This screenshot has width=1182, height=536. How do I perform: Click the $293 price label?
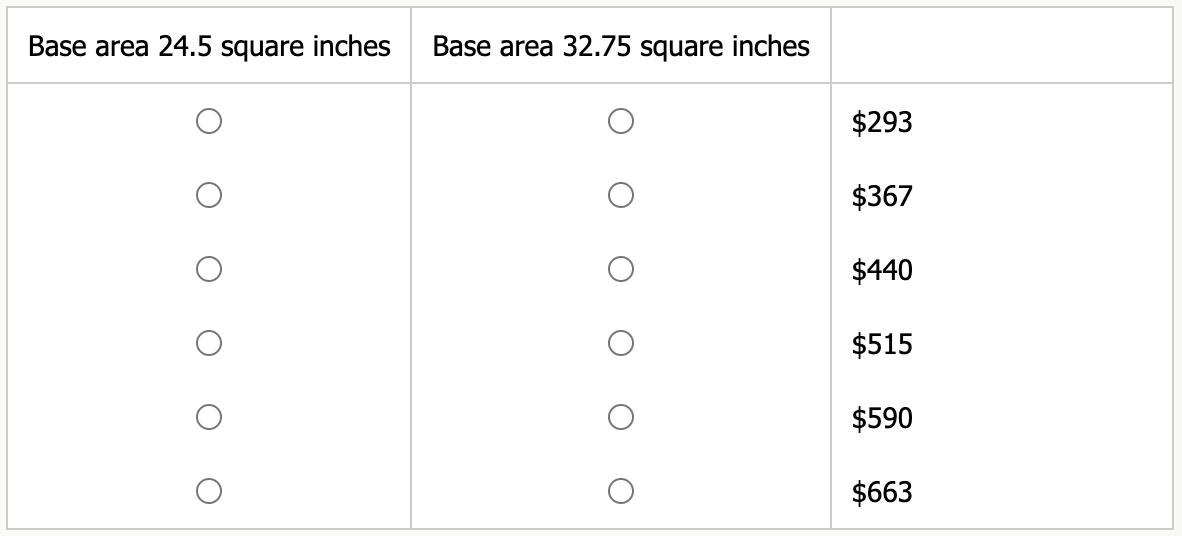tap(882, 122)
